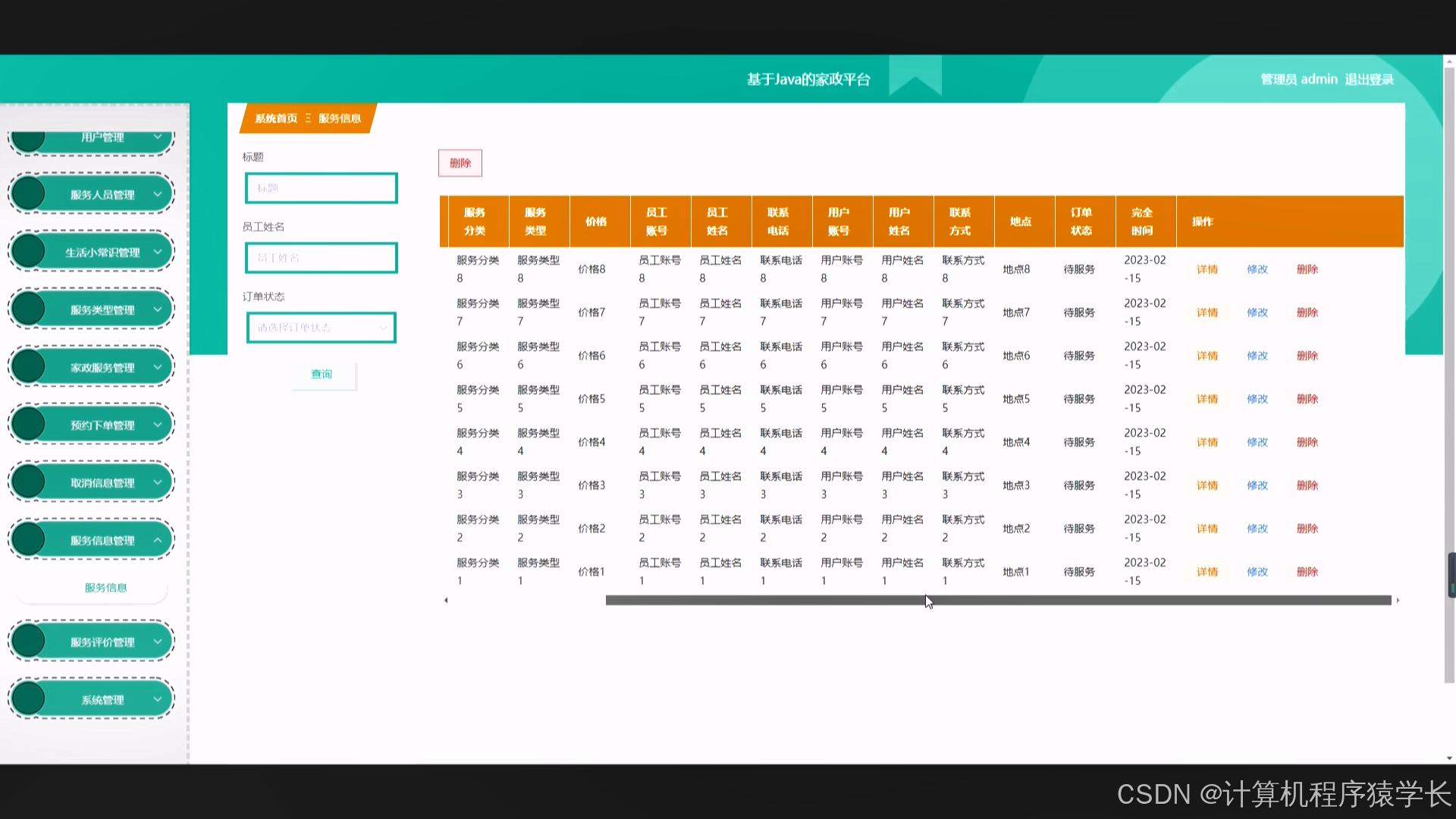Screen dimensions: 1456x819
Task: Click the table's right horizontal scroll arrow
Action: tap(1398, 601)
